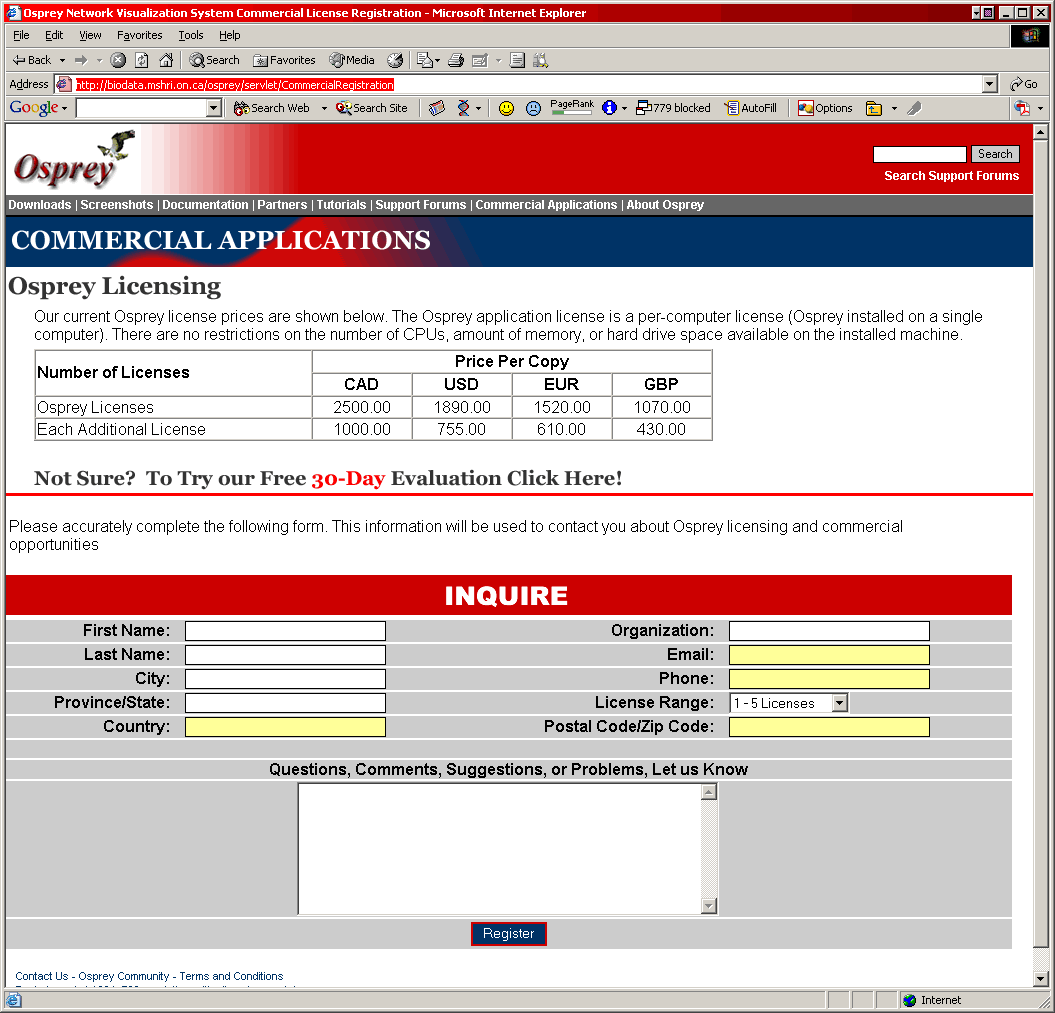Click the Print icon in toolbar
Viewport: 1055px width, 1013px height.
(456, 60)
